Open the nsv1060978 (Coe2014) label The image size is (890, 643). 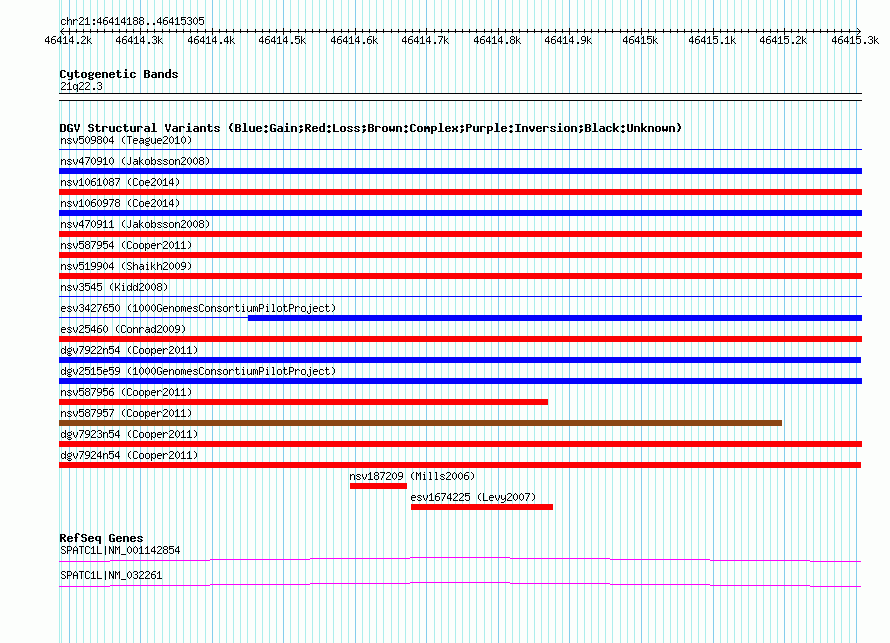(120, 203)
